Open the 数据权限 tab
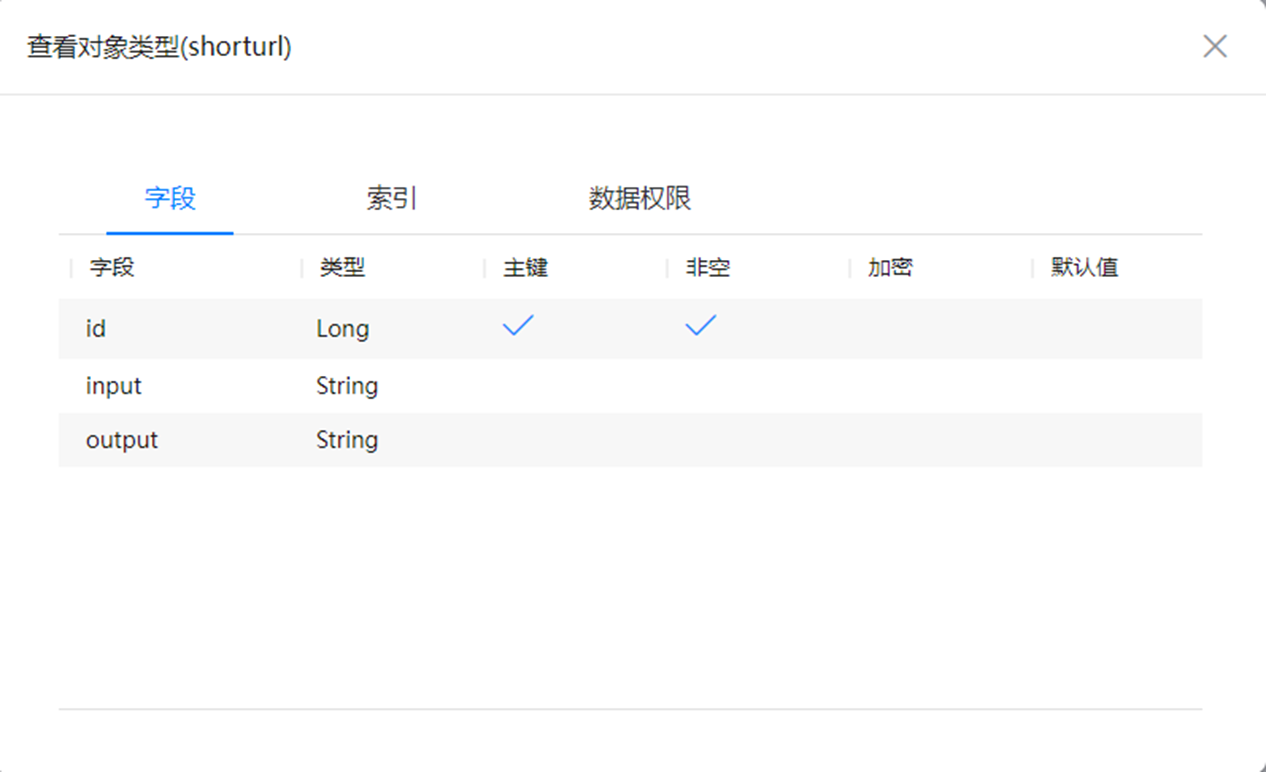 click(x=641, y=199)
